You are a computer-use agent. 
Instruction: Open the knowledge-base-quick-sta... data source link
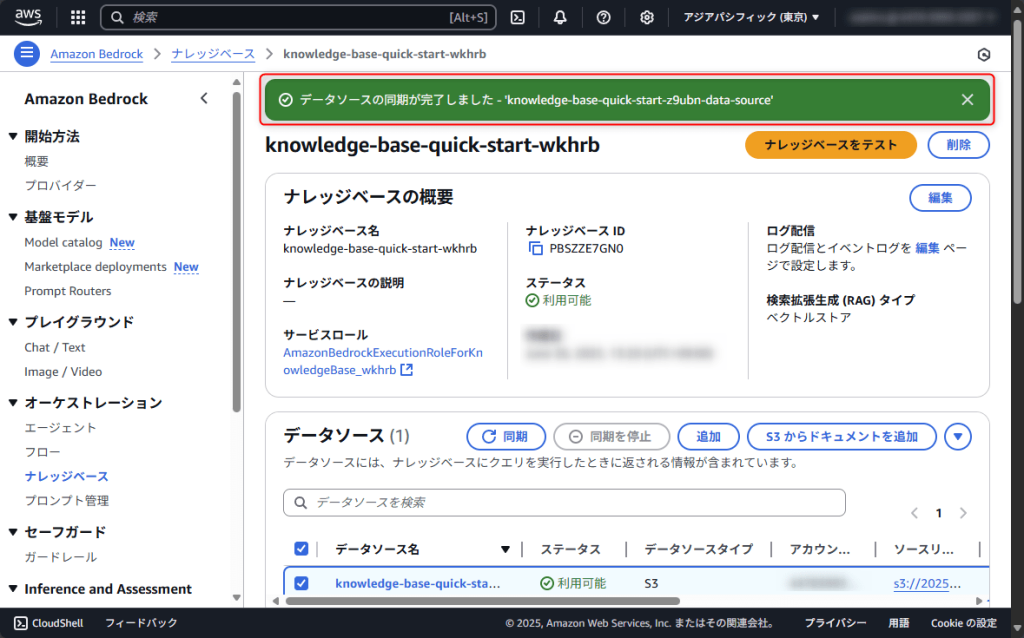pyautogui.click(x=417, y=583)
